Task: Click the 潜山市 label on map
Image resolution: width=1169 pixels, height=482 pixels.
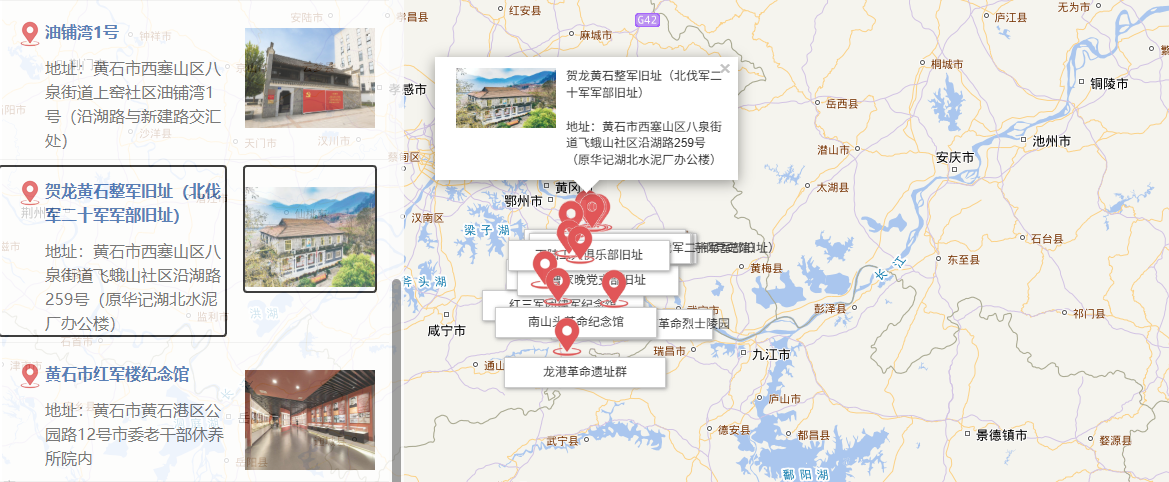Action: (834, 150)
